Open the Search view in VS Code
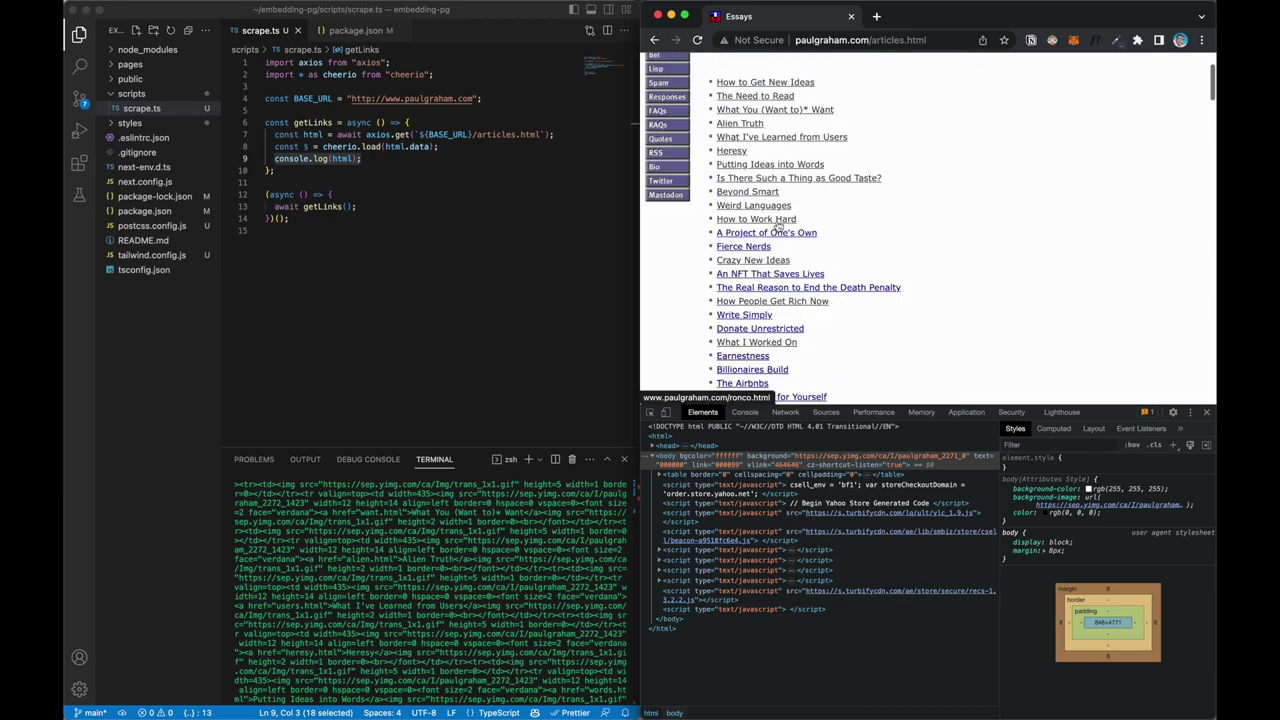The width and height of the screenshot is (1280, 720). point(79,66)
